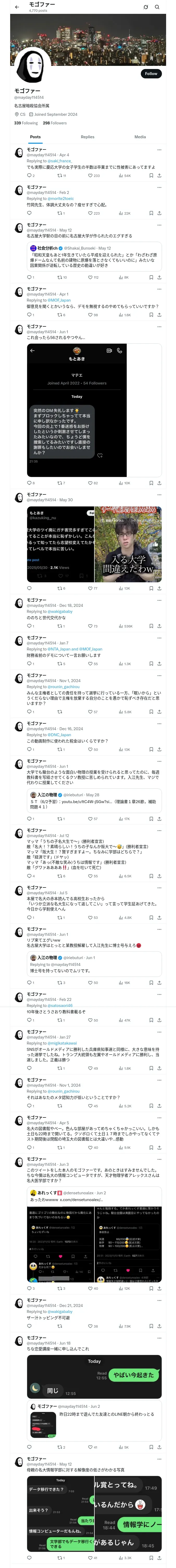View analytics for the 54K-views post
This screenshot has width=176, height=1568.
click(120, 175)
